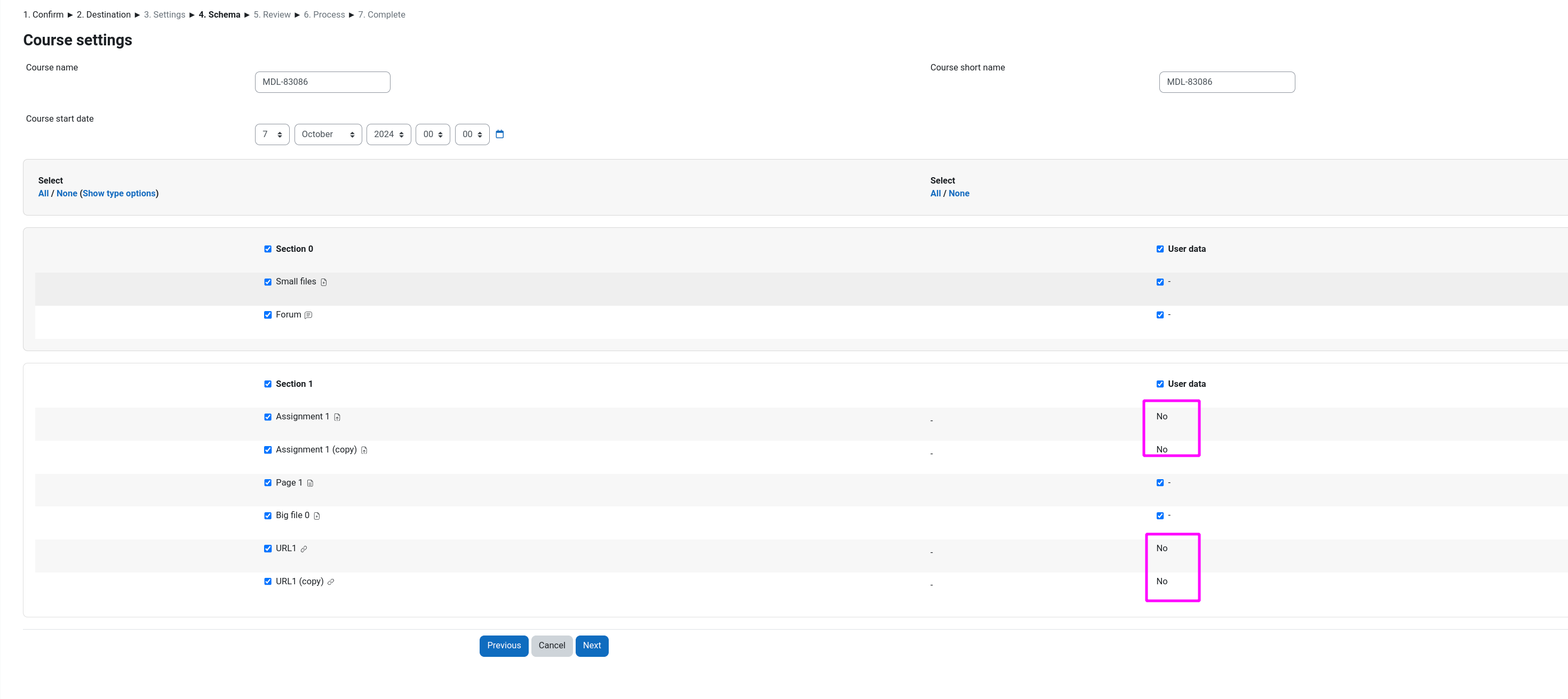Select All user data on right

(x=936, y=194)
